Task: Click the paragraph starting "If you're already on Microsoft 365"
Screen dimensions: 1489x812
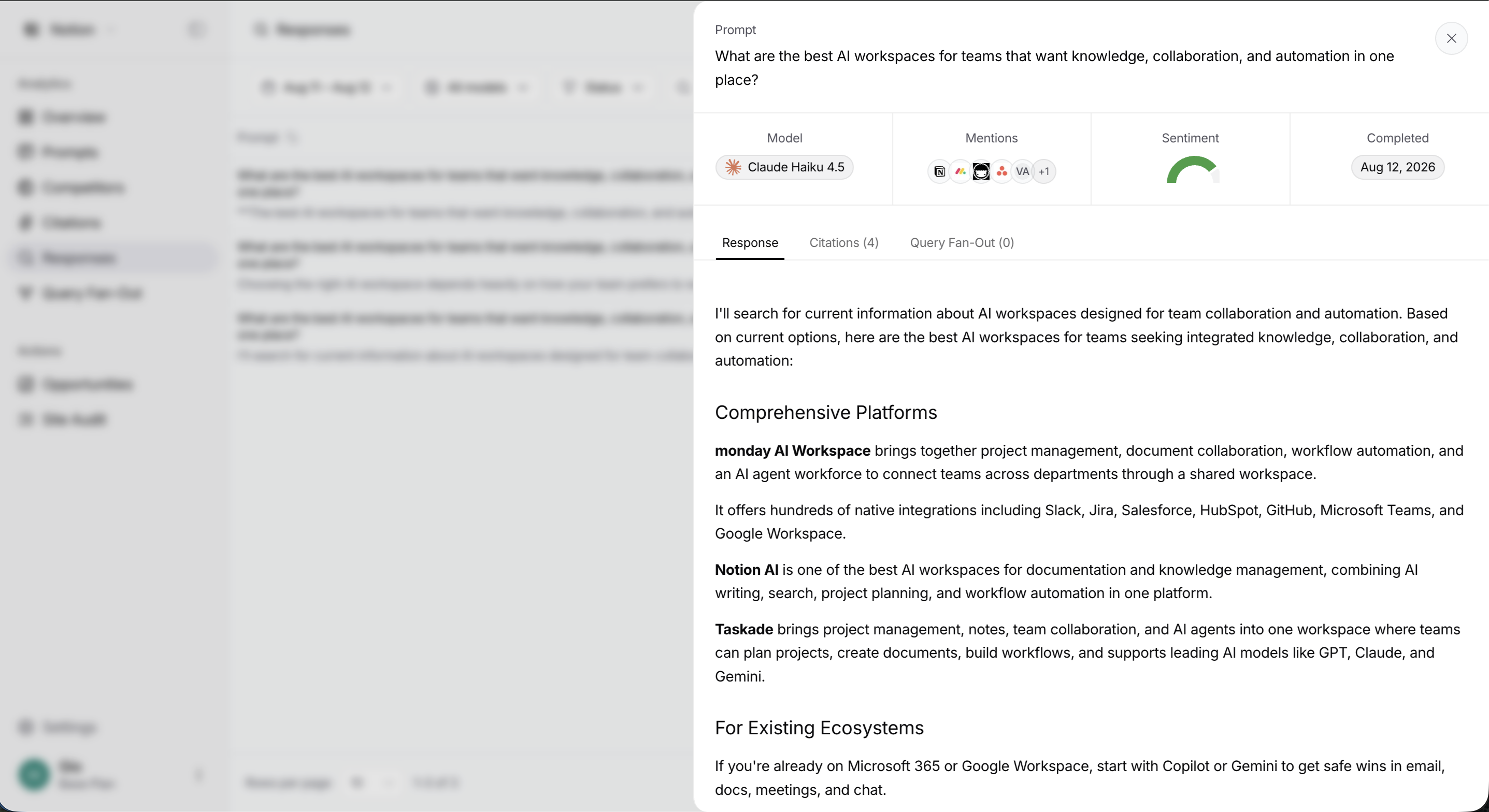Action: pyautogui.click(x=1080, y=778)
